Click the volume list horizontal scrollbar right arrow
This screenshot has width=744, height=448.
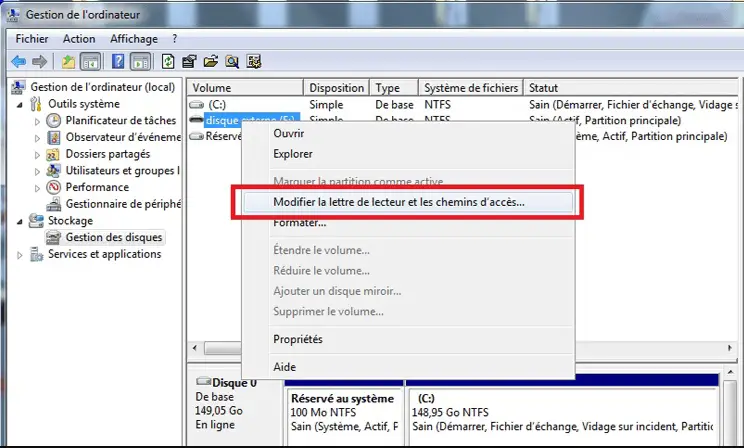point(729,348)
